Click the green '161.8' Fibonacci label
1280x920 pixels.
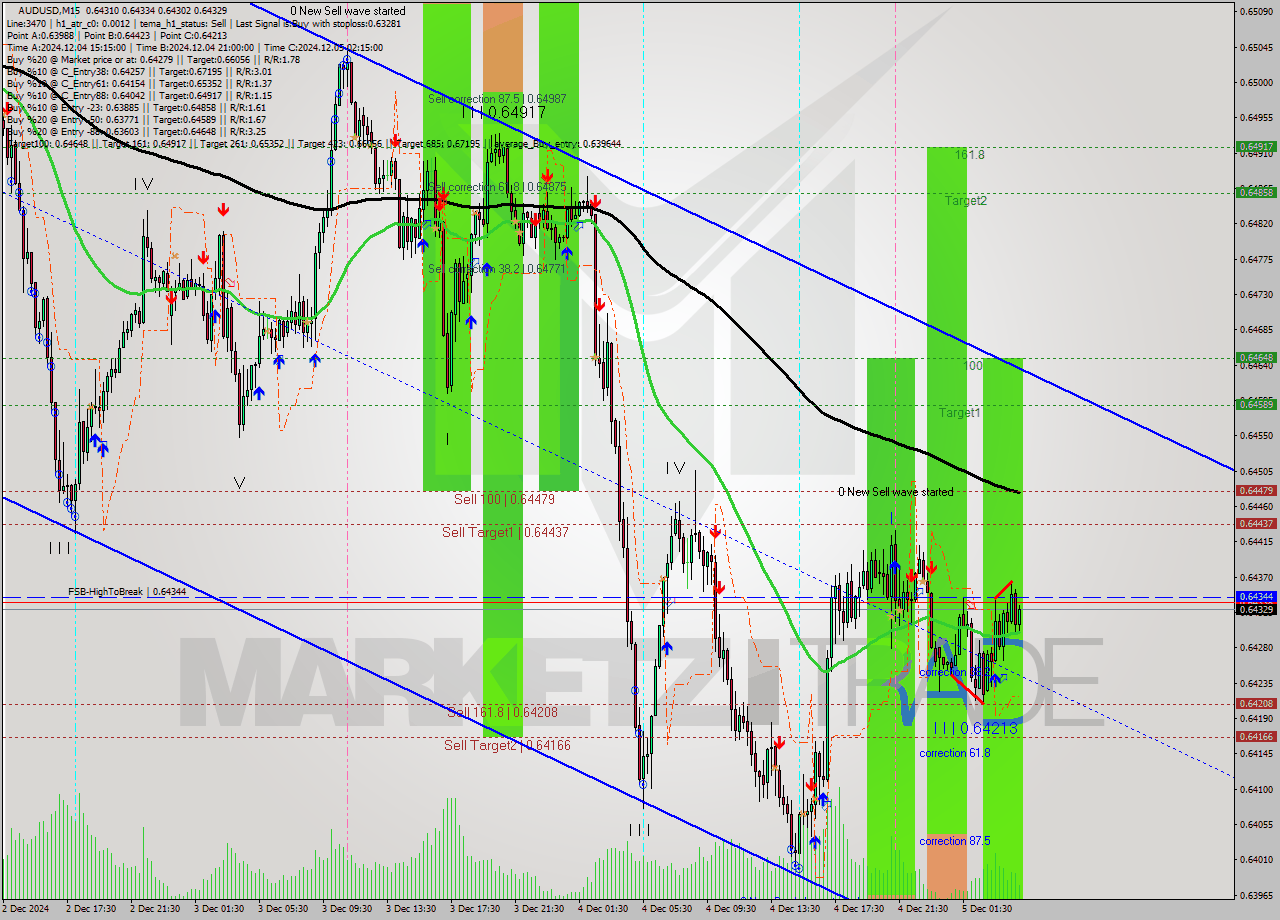tap(969, 155)
